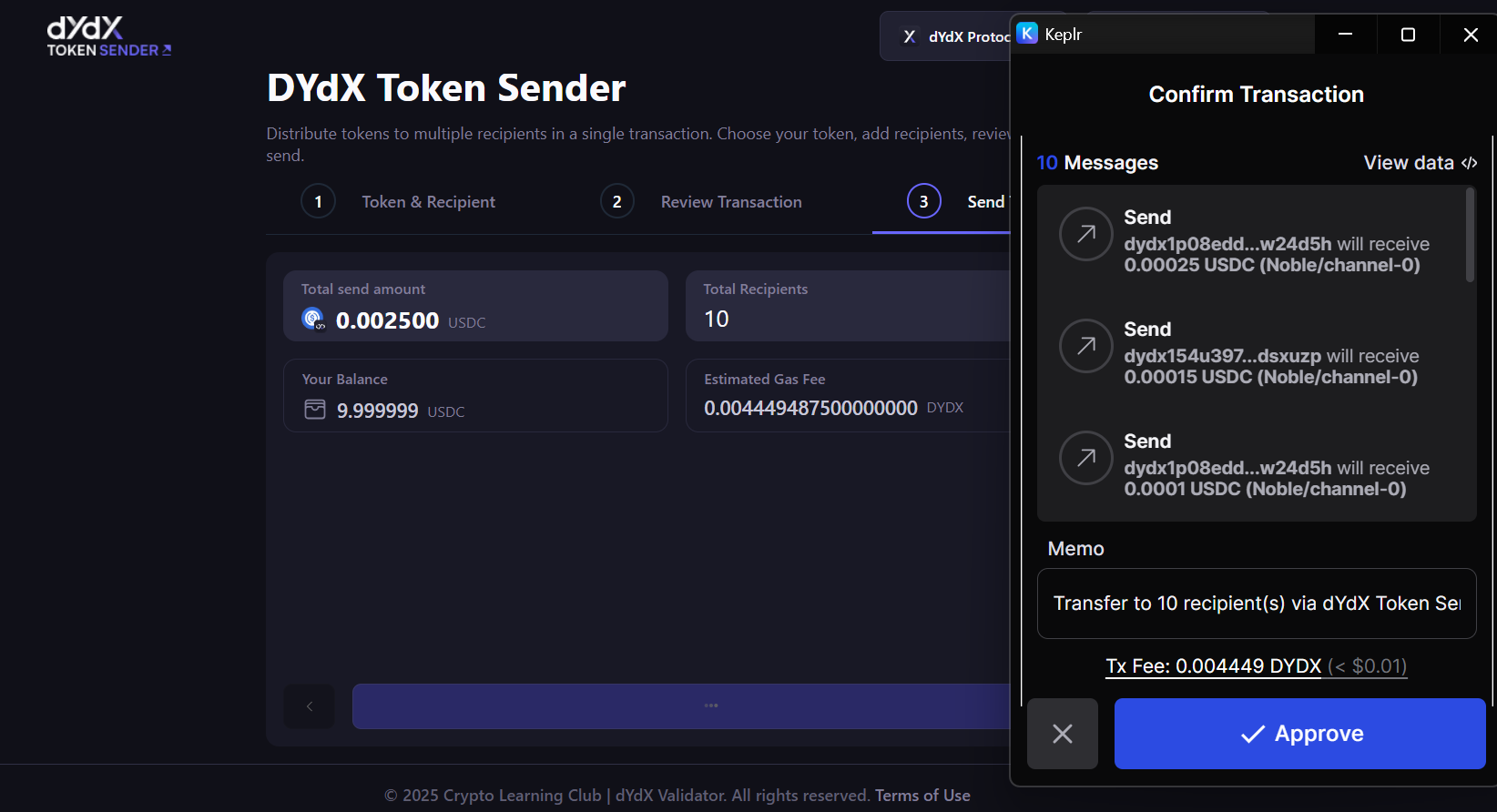Maximize the Keplr popup window

1408,35
